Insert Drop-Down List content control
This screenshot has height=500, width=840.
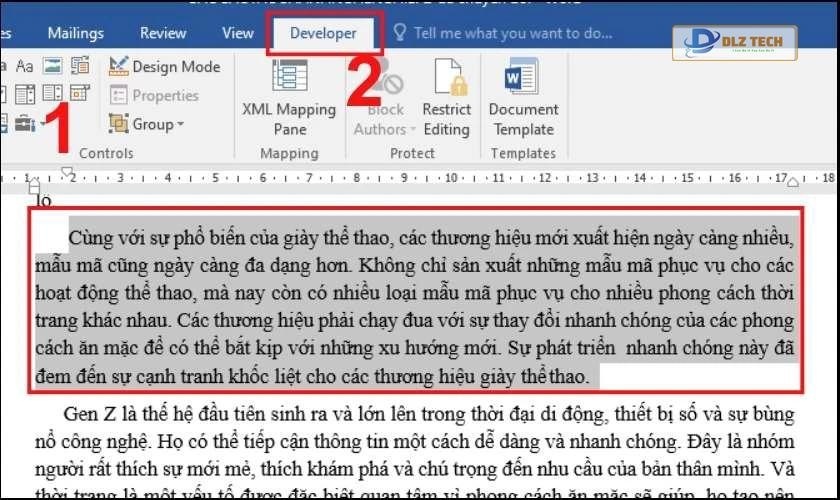[x=52, y=95]
